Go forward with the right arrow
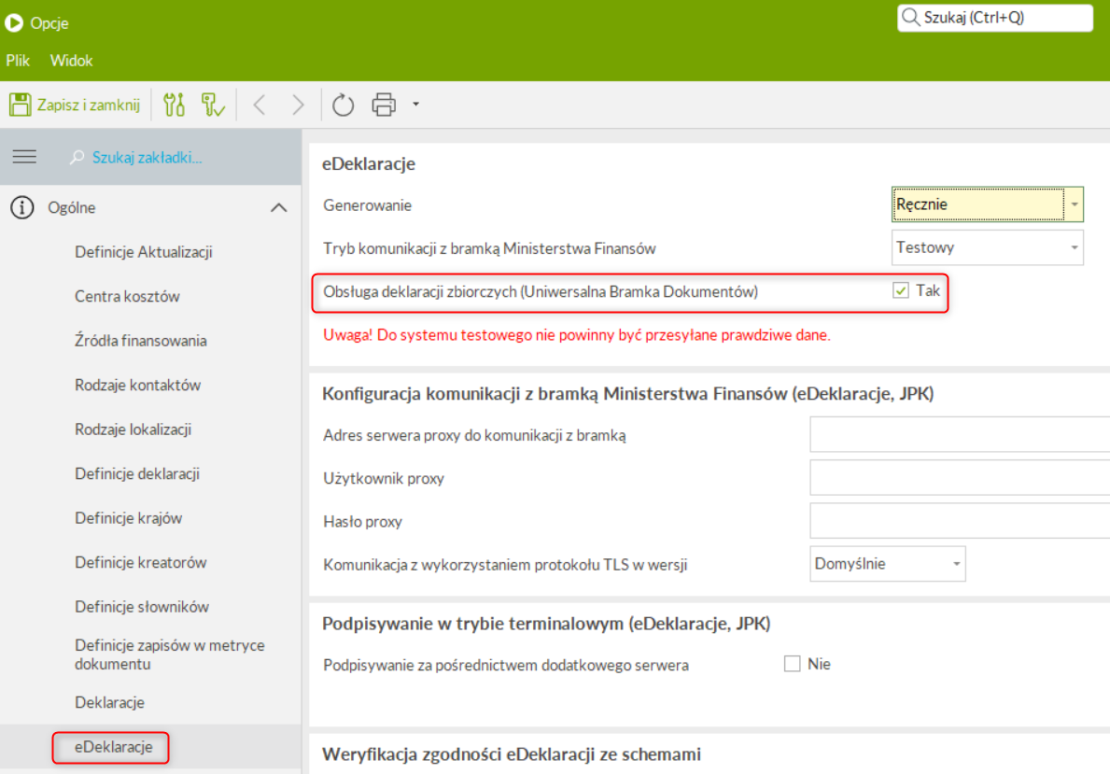Image resolution: width=1110 pixels, height=774 pixels. pyautogui.click(x=297, y=104)
